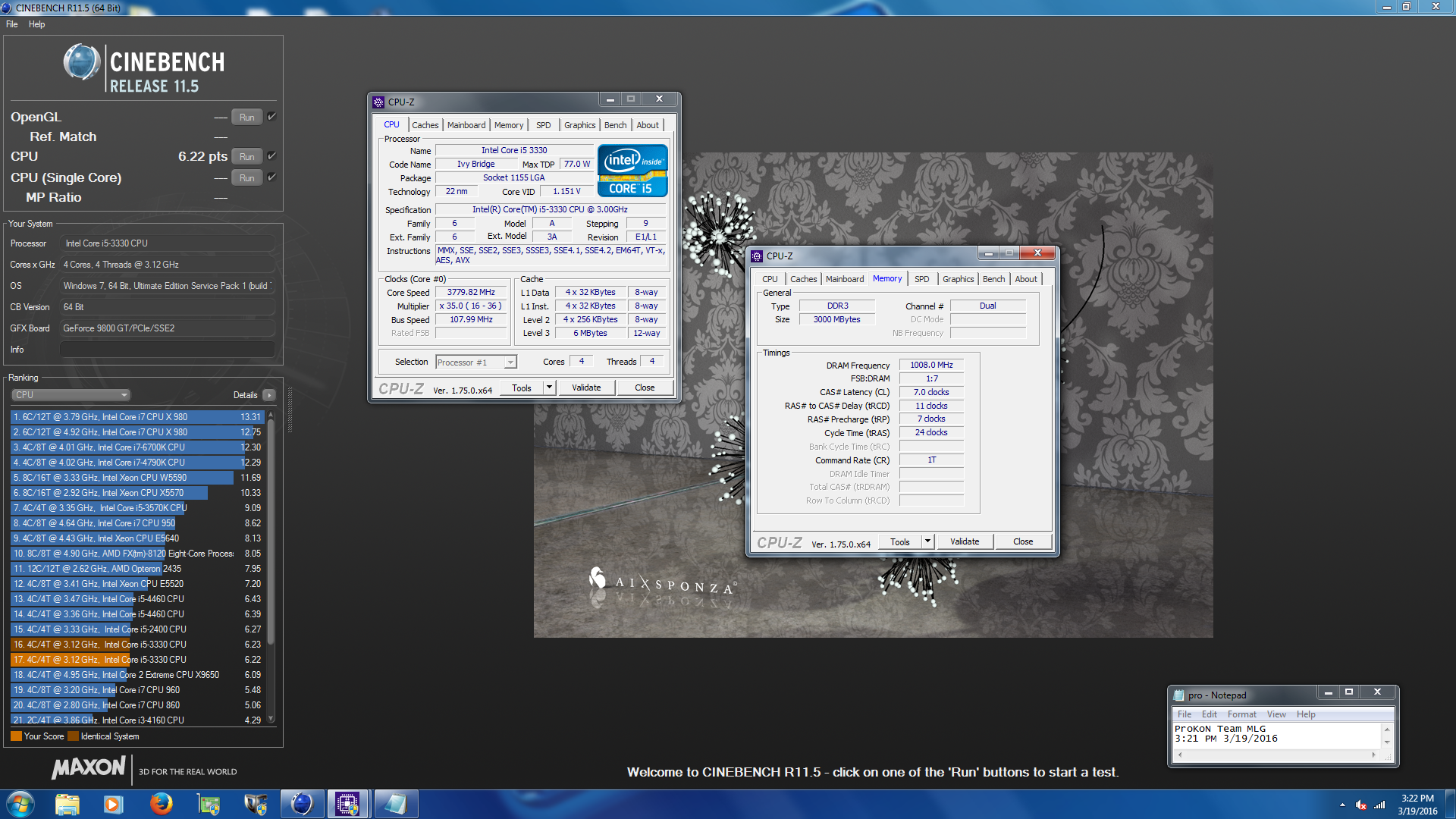Click the Show Desktop strip on the taskbar
The image size is (1456, 819).
pos(1450,804)
